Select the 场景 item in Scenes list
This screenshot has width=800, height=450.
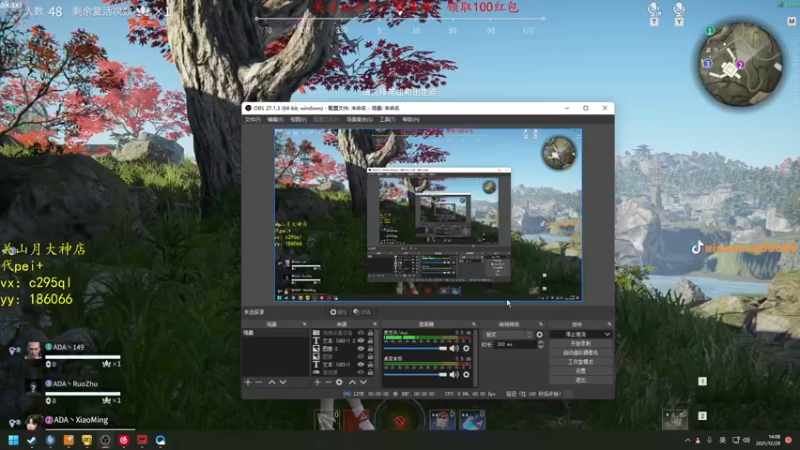pyautogui.click(x=276, y=333)
